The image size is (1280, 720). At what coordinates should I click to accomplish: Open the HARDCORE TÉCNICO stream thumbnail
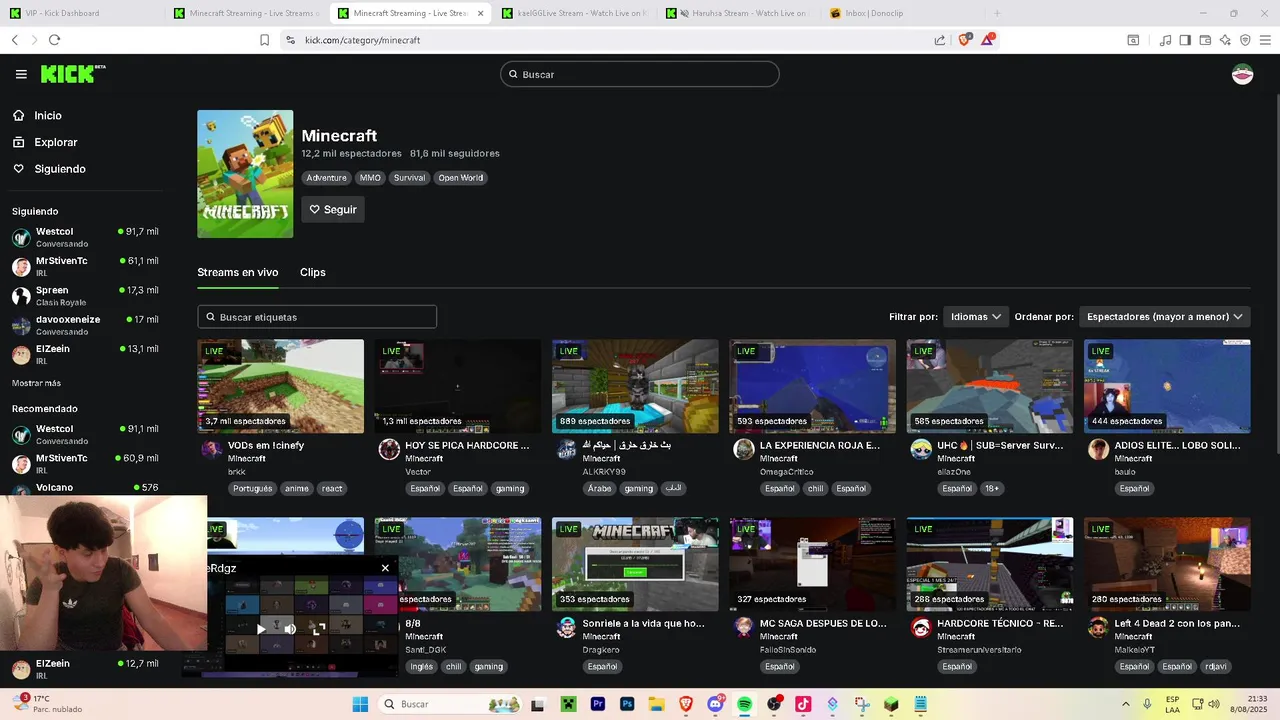pos(990,564)
